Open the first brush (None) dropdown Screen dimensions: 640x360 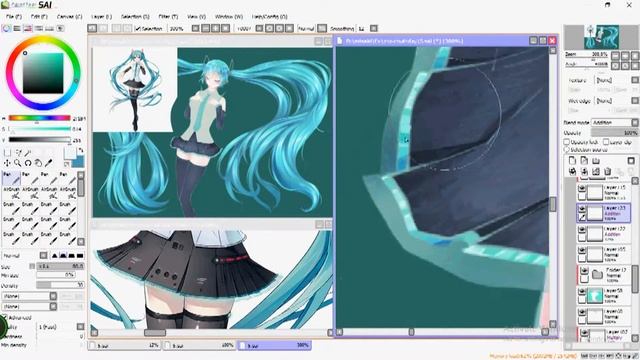29,296
